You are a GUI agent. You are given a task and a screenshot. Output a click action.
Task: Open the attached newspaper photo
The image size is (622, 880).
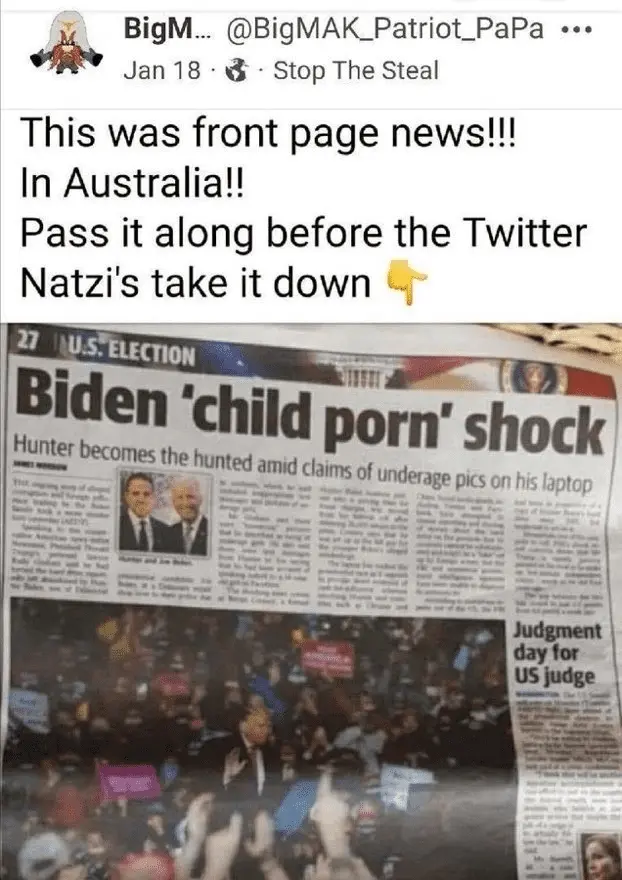311,602
